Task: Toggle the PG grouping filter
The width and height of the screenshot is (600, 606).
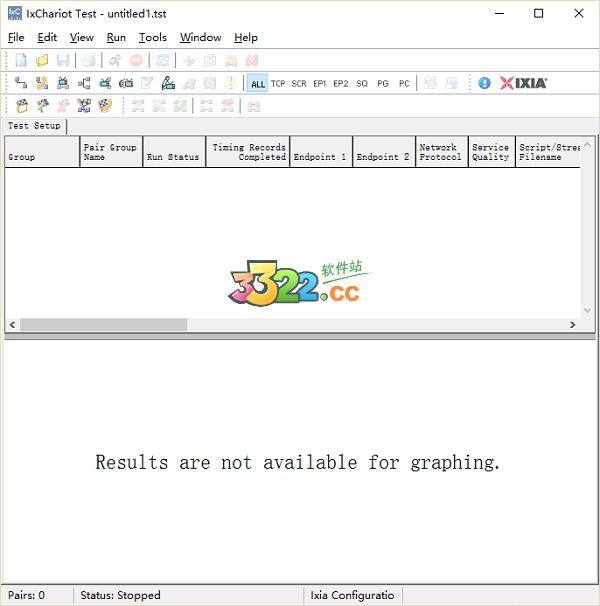Action: pyautogui.click(x=383, y=83)
